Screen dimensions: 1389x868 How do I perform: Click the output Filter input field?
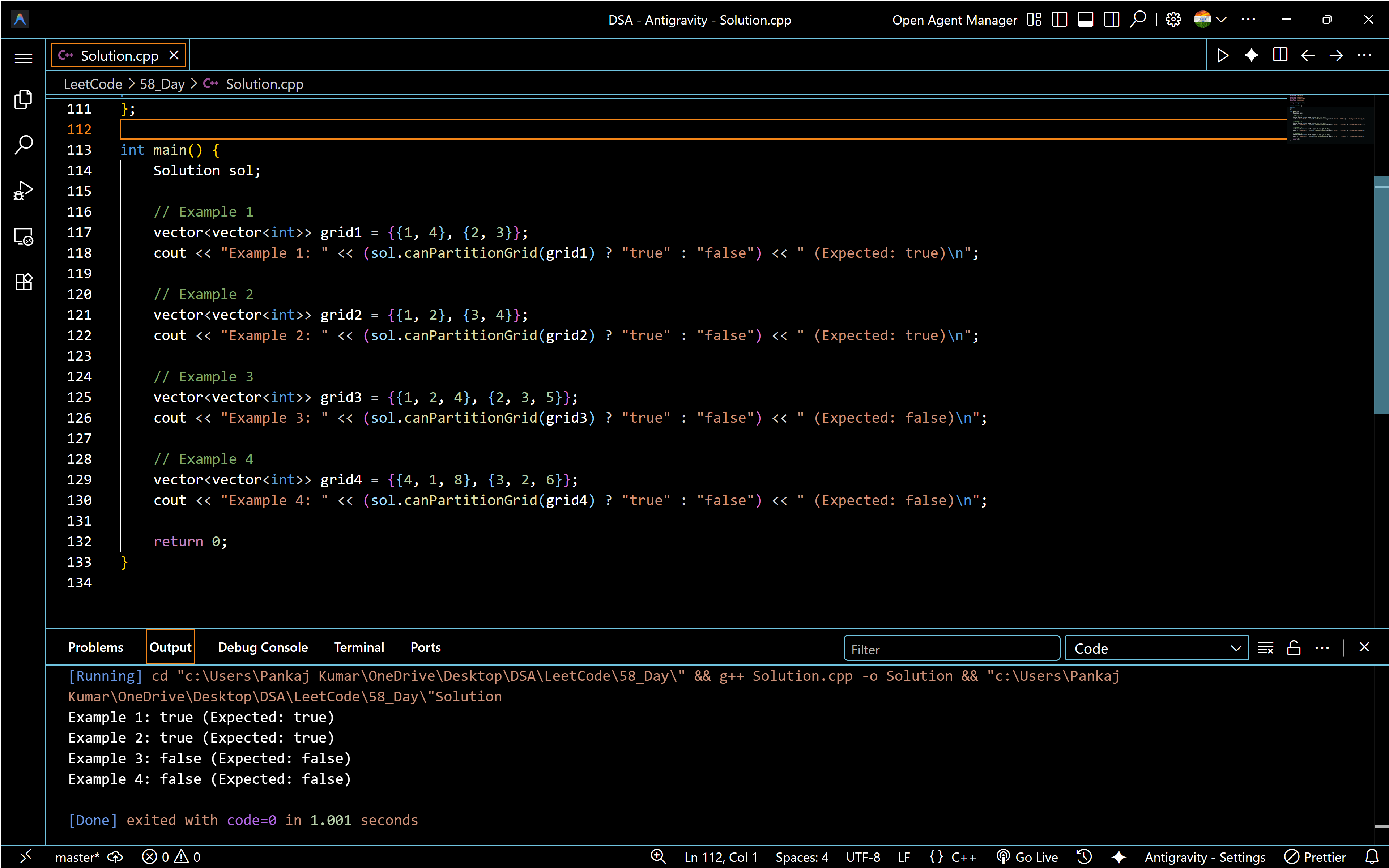click(x=951, y=649)
